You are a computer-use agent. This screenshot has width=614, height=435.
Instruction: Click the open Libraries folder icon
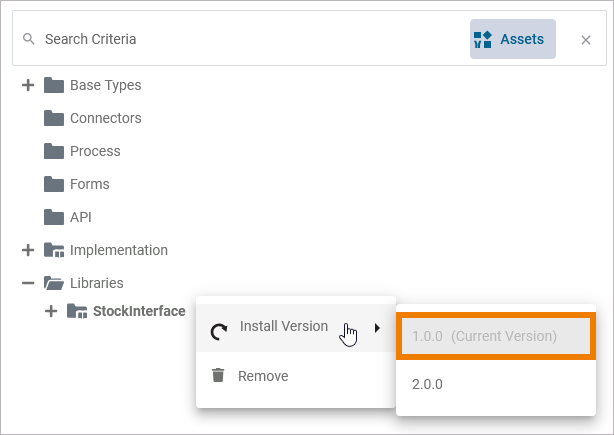coord(54,283)
